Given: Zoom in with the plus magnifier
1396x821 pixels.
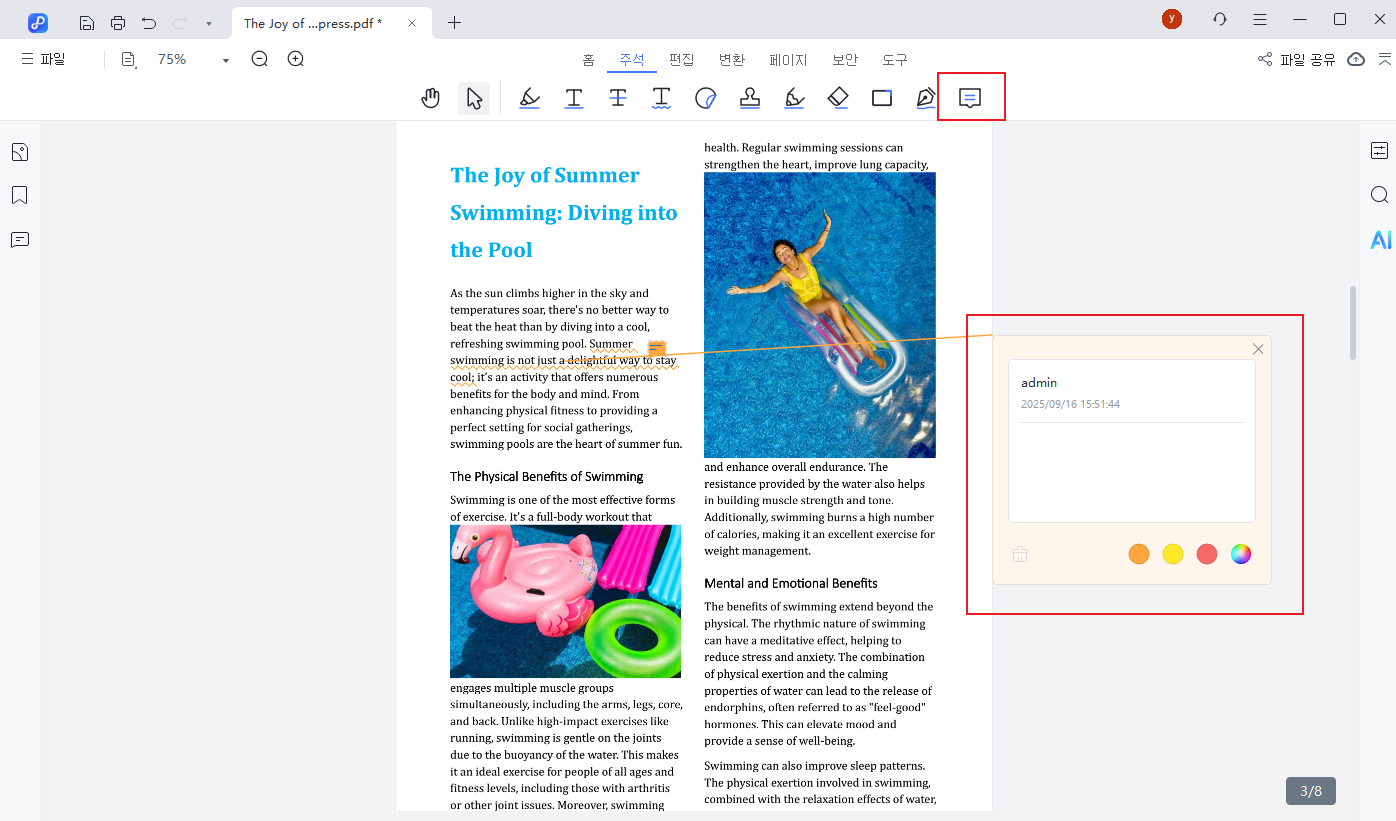Looking at the screenshot, I should pyautogui.click(x=296, y=59).
